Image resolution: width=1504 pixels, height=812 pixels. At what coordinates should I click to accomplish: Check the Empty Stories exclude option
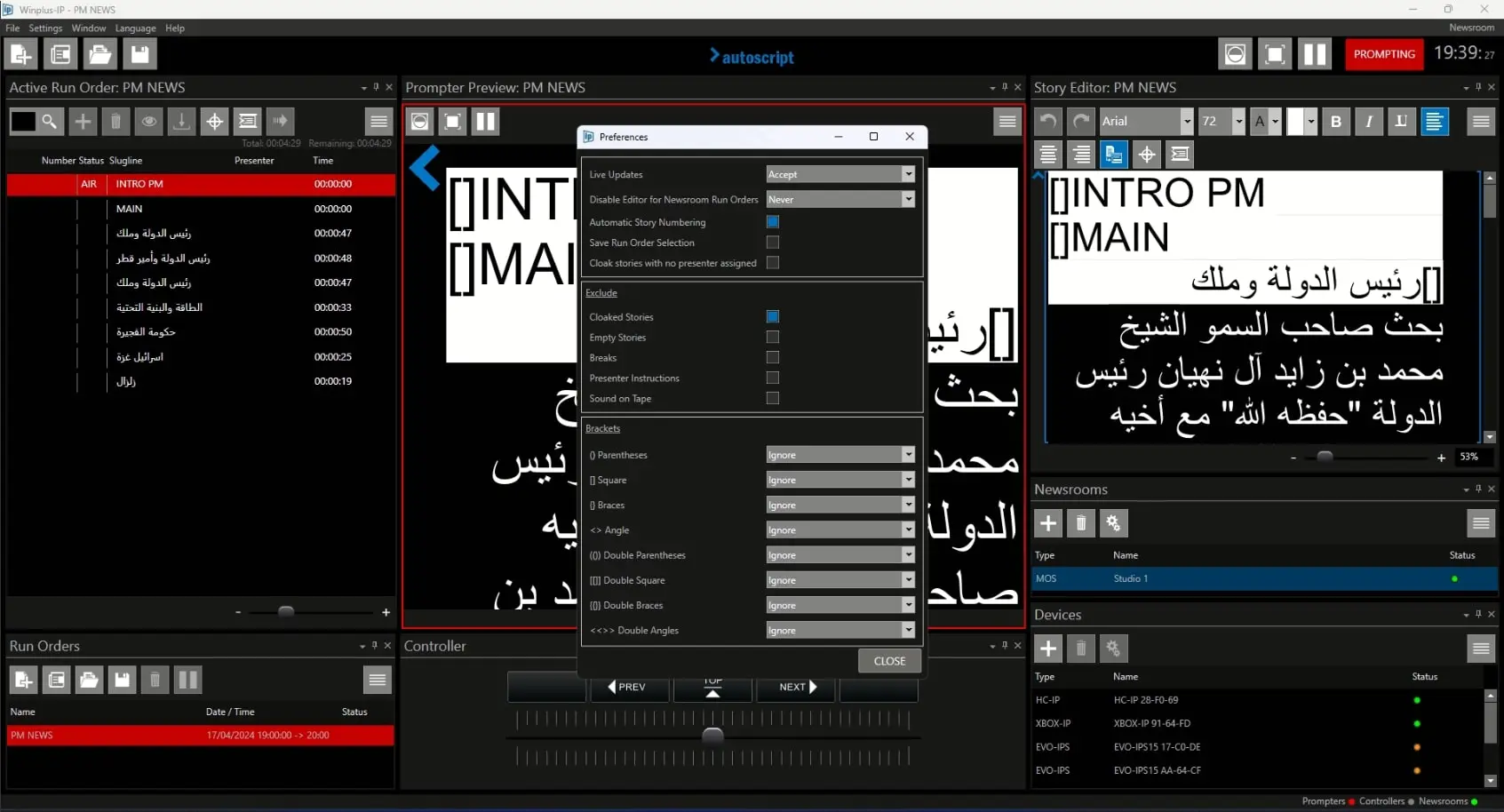(773, 338)
